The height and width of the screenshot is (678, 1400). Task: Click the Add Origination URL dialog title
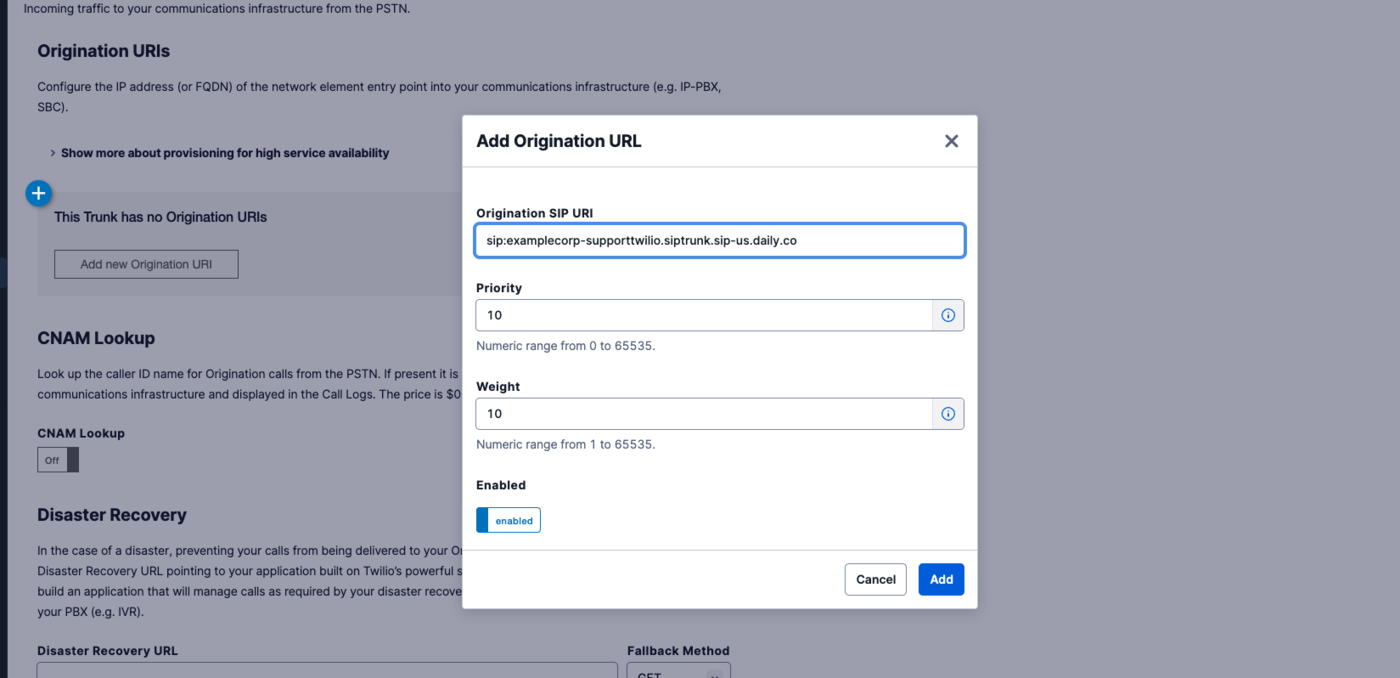pos(559,141)
